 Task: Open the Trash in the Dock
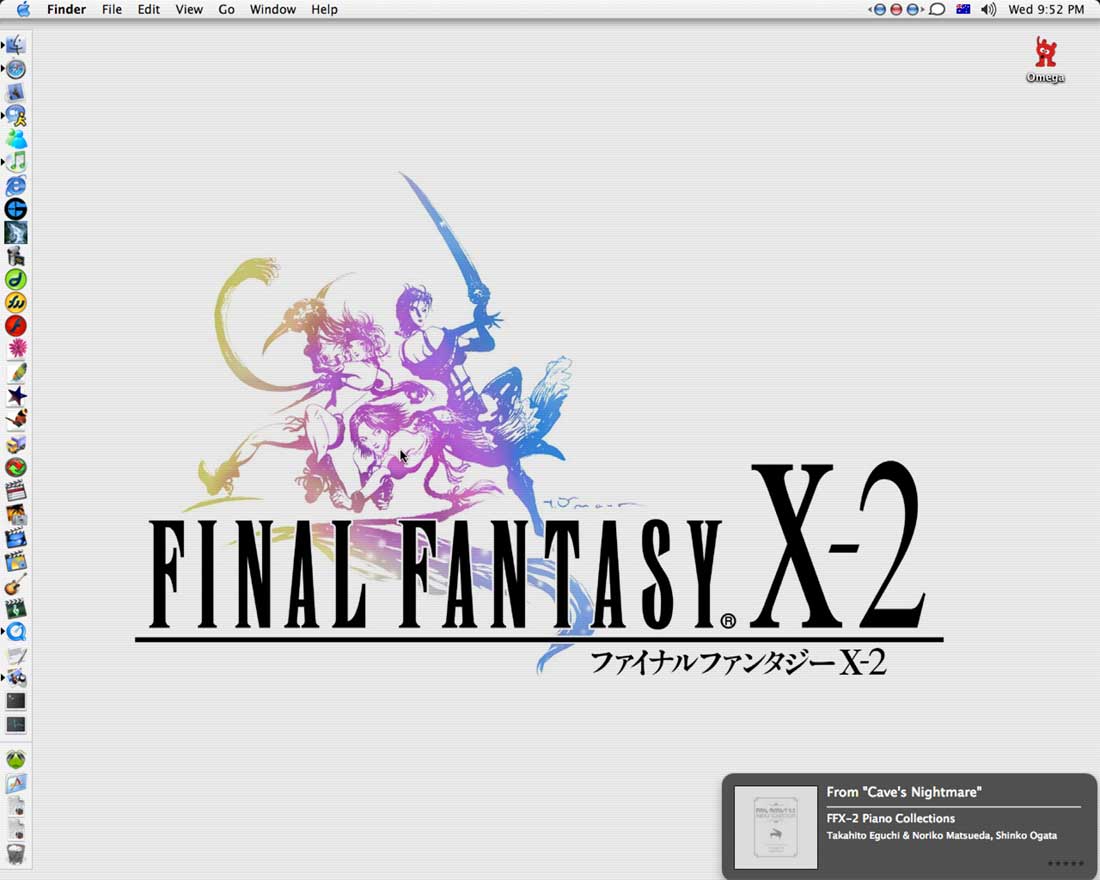tap(15, 853)
